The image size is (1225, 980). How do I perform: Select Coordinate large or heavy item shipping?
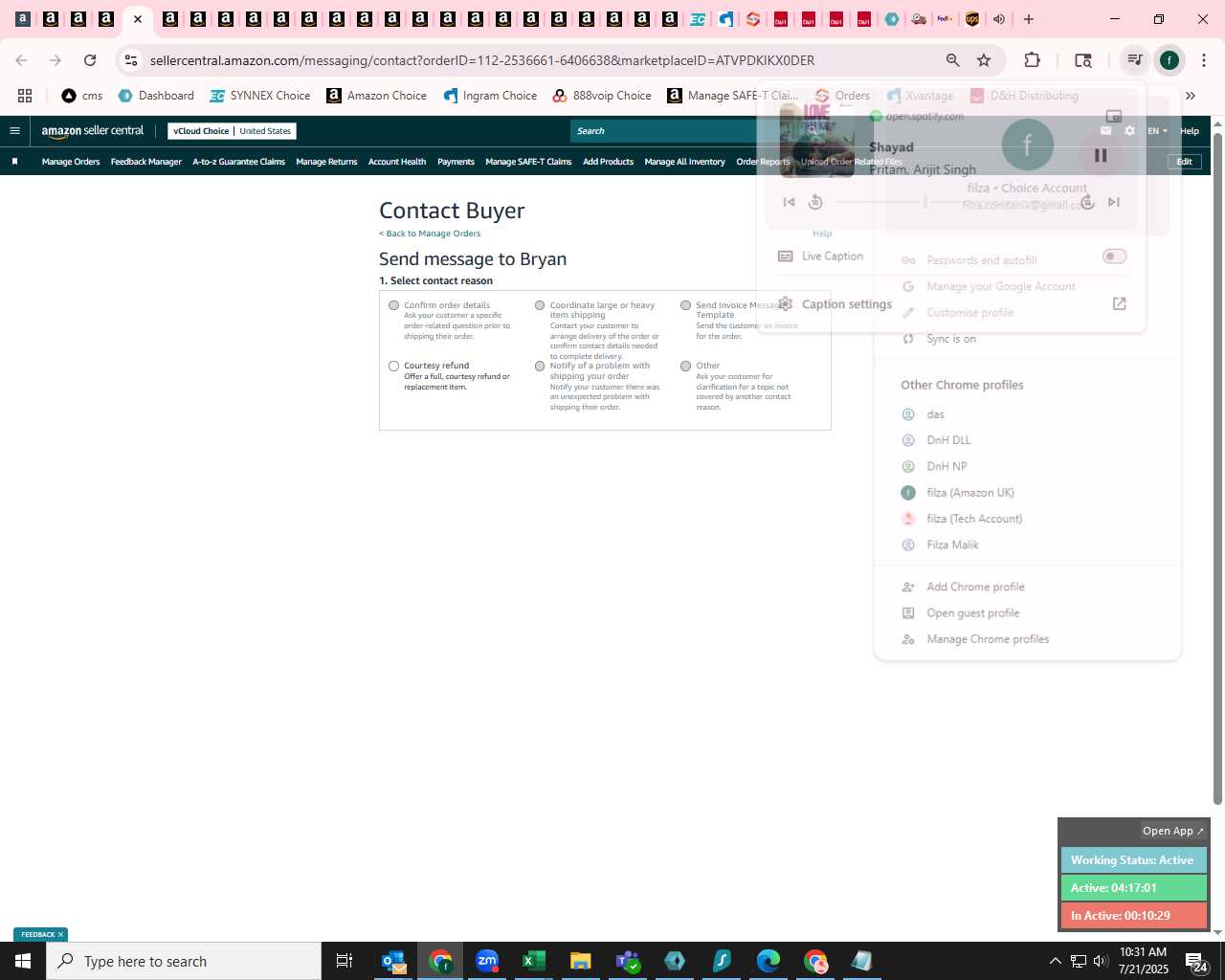[x=540, y=305]
